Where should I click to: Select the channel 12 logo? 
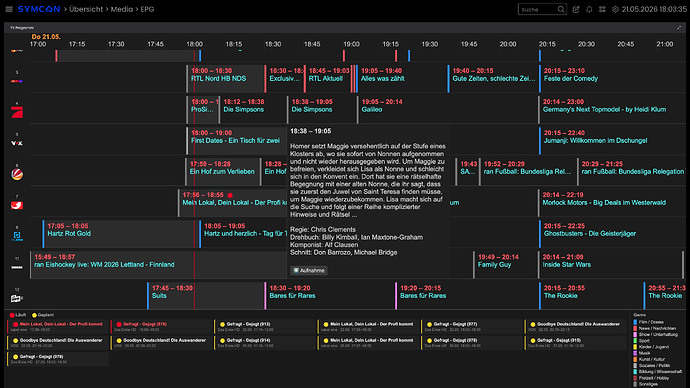(17, 298)
